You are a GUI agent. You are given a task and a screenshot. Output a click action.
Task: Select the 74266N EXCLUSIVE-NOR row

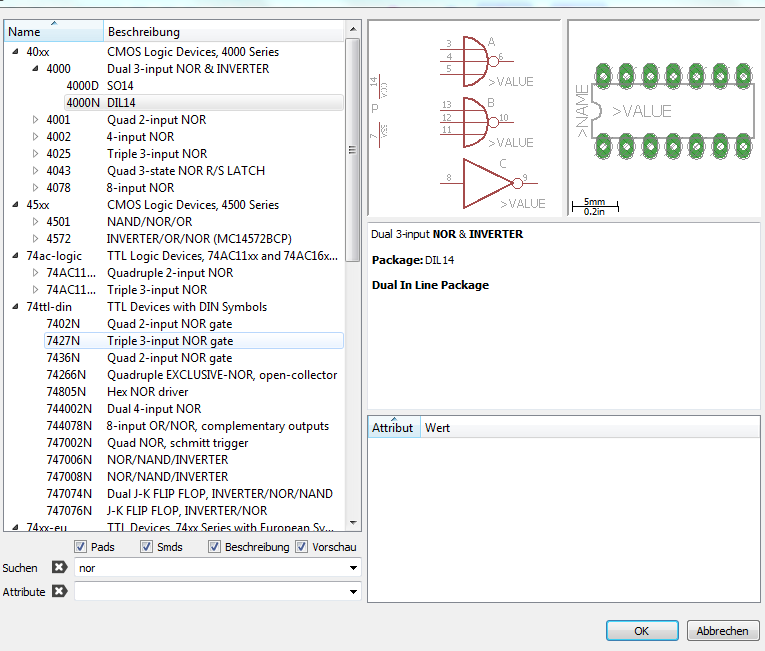point(194,375)
